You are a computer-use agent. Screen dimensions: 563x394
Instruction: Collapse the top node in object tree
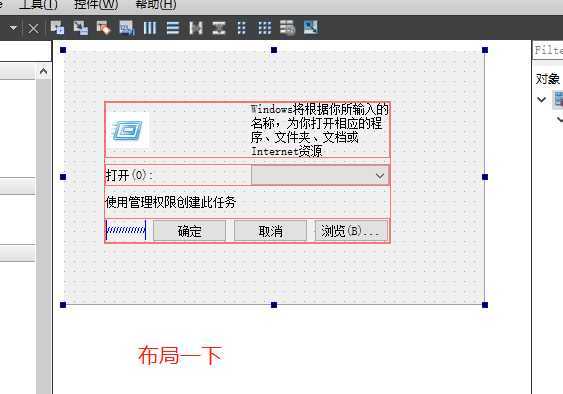point(541,99)
